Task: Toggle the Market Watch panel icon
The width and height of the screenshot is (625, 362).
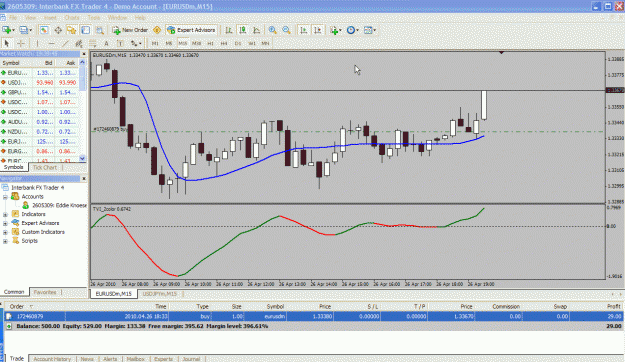Action: click(44, 30)
